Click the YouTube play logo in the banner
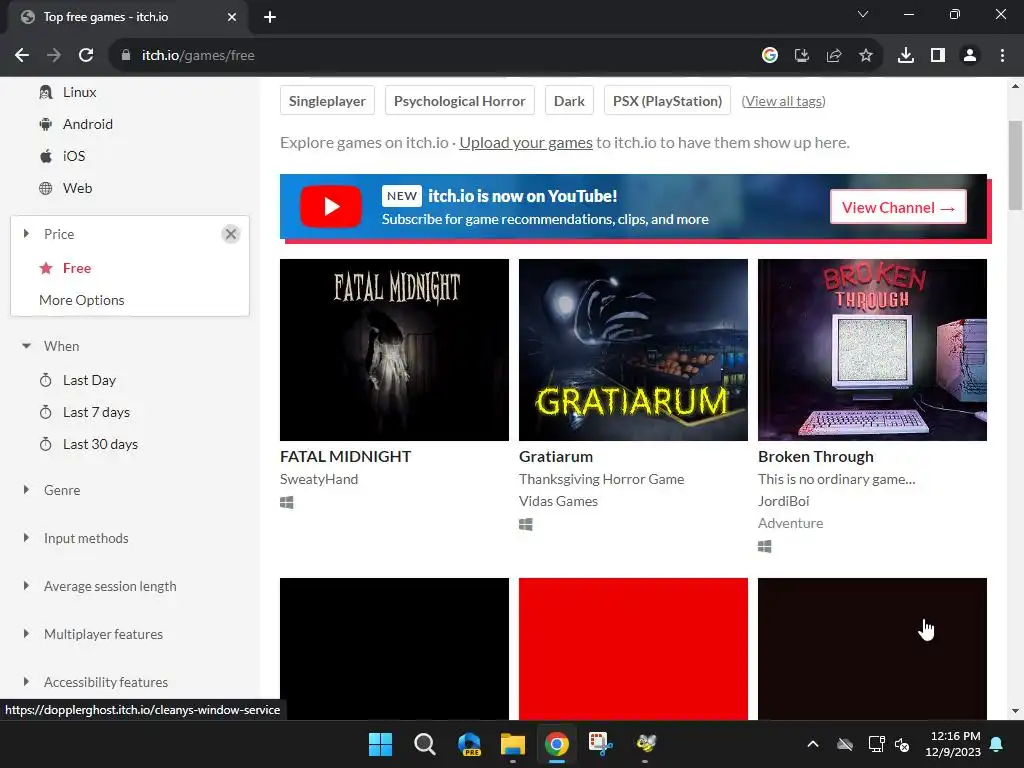 (x=330, y=206)
